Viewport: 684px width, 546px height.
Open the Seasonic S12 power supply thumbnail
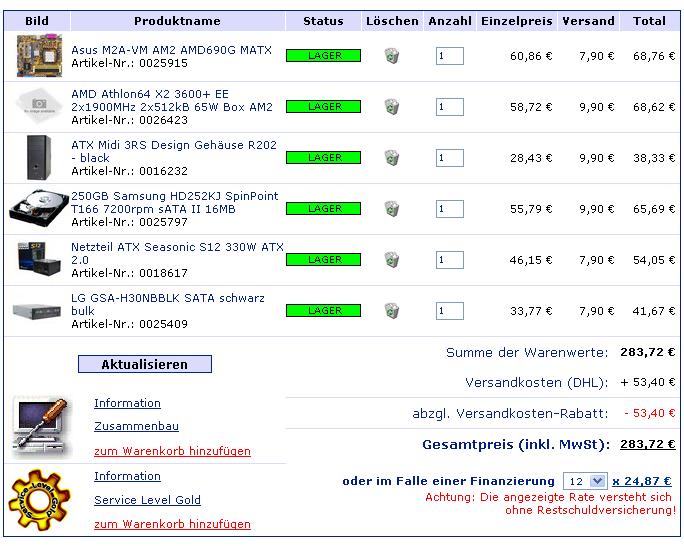pos(39,259)
